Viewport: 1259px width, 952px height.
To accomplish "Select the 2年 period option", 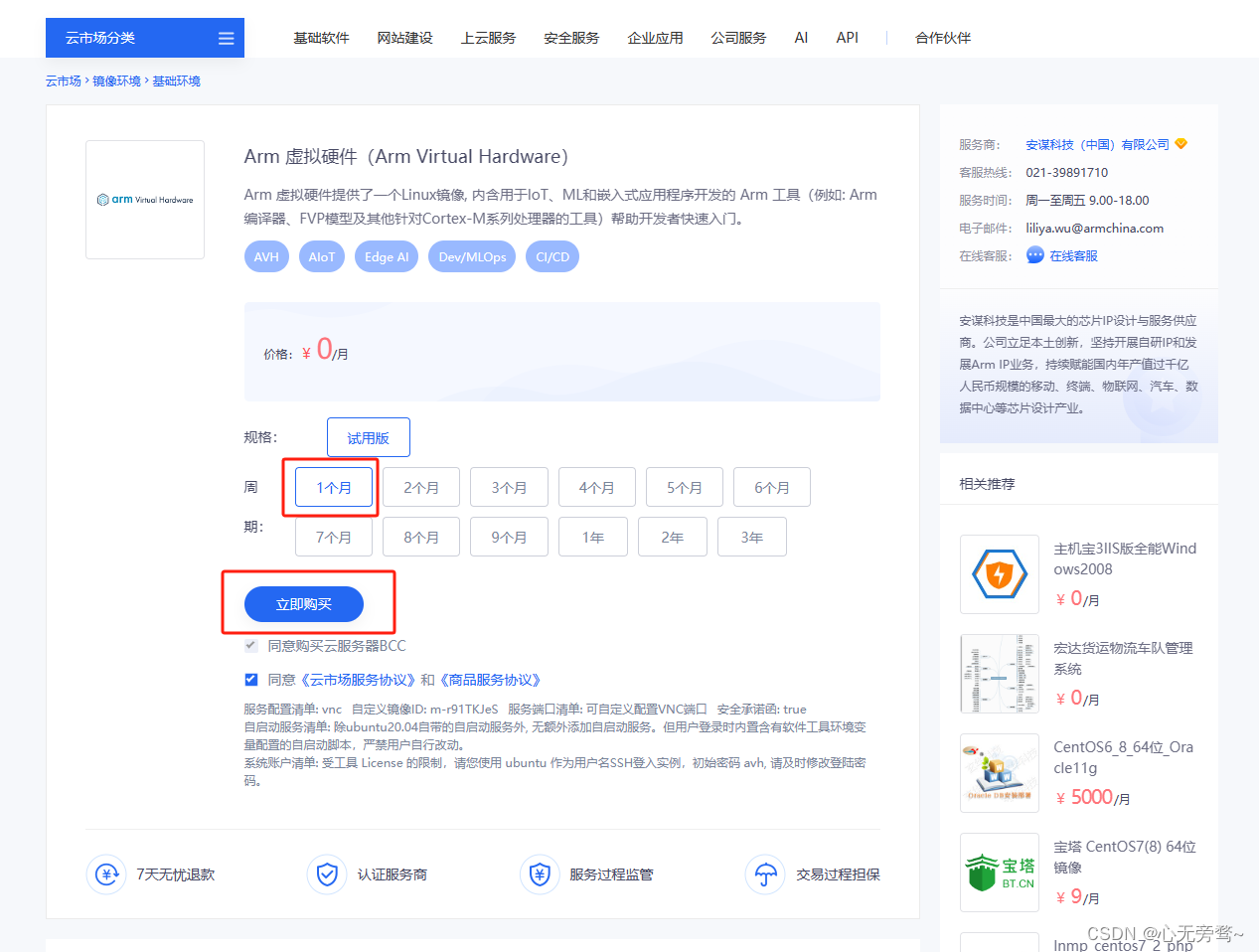I will [x=673, y=537].
